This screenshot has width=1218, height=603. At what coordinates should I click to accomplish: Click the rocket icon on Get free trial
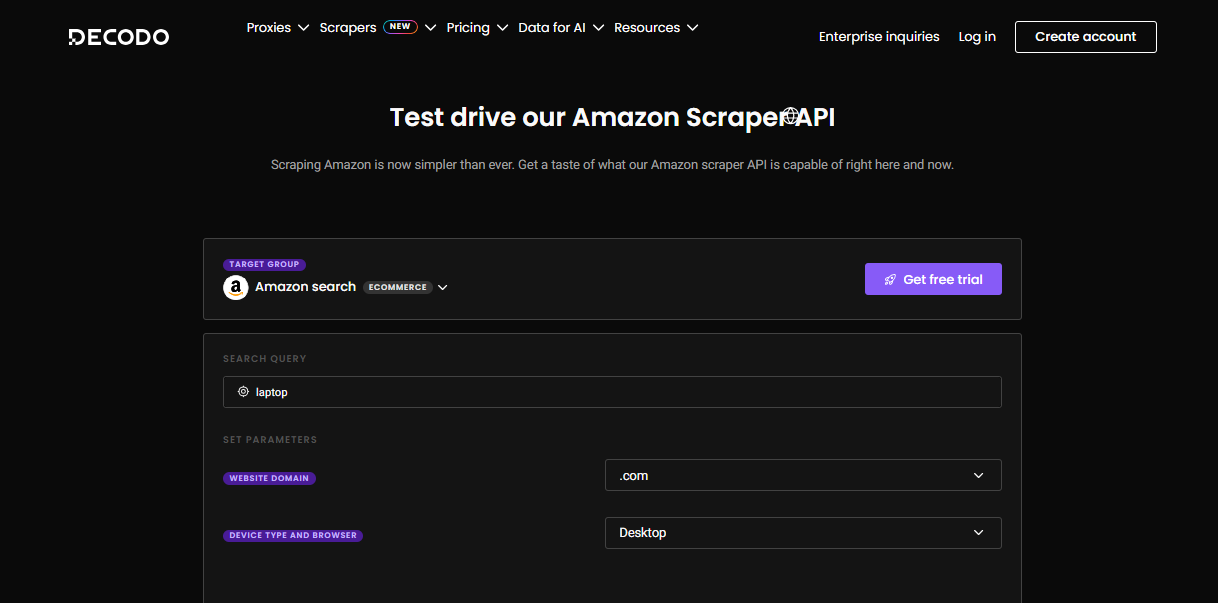coord(890,280)
